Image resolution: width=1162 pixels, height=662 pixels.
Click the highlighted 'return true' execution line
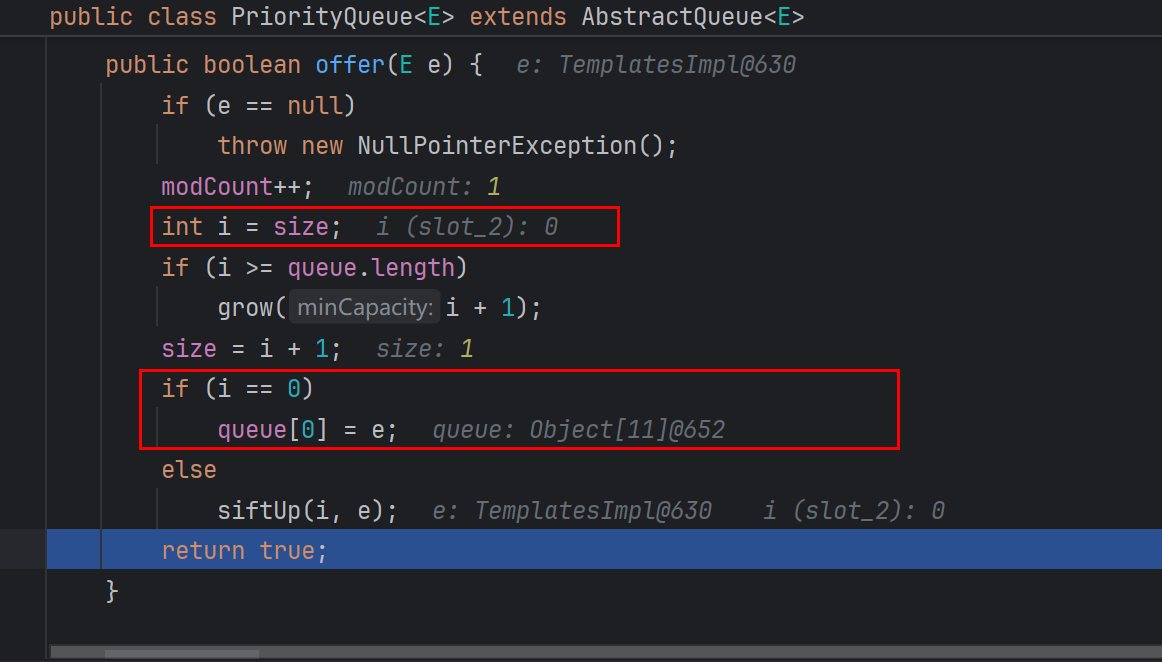244,550
